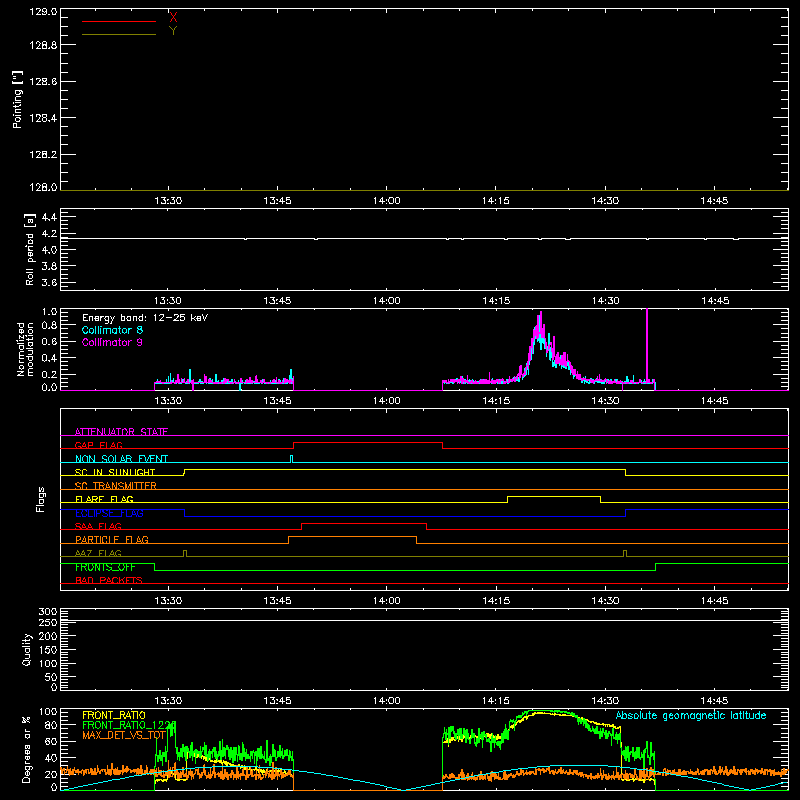
Task: Click the 4.4 tick on Roll period axis
Action: tap(49, 217)
